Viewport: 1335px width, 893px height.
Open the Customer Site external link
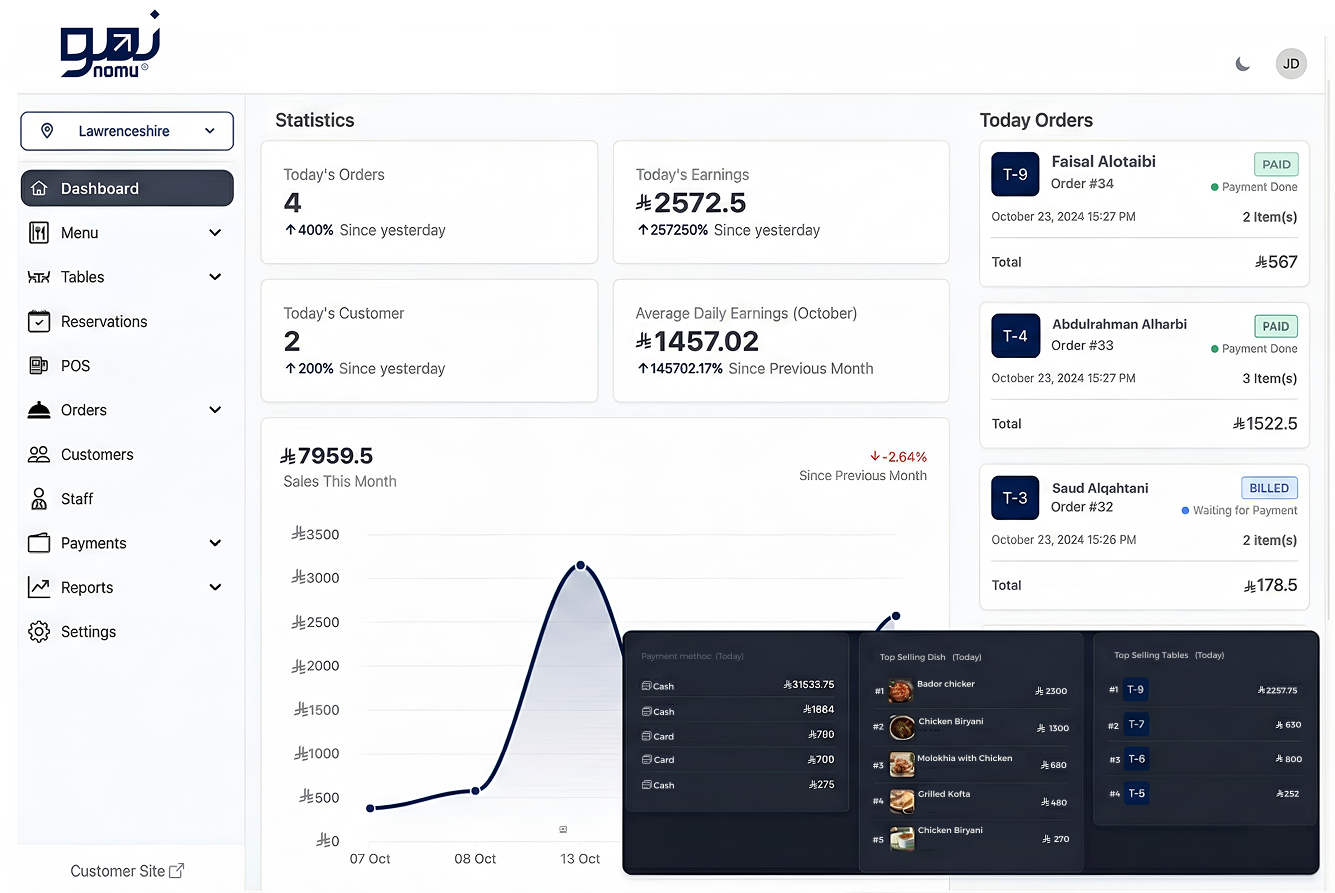tap(127, 871)
